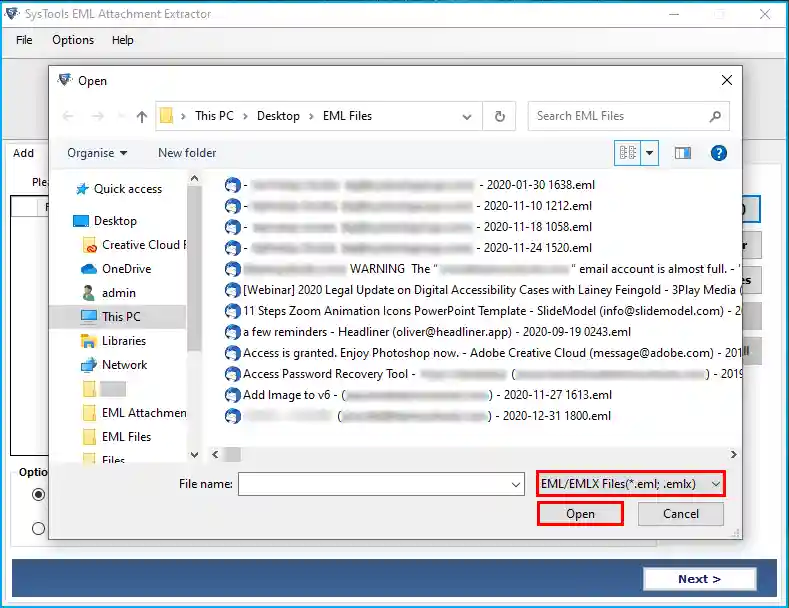Refresh the EML Files folder
Screen dimensions: 789x608
pyautogui.click(x=499, y=116)
